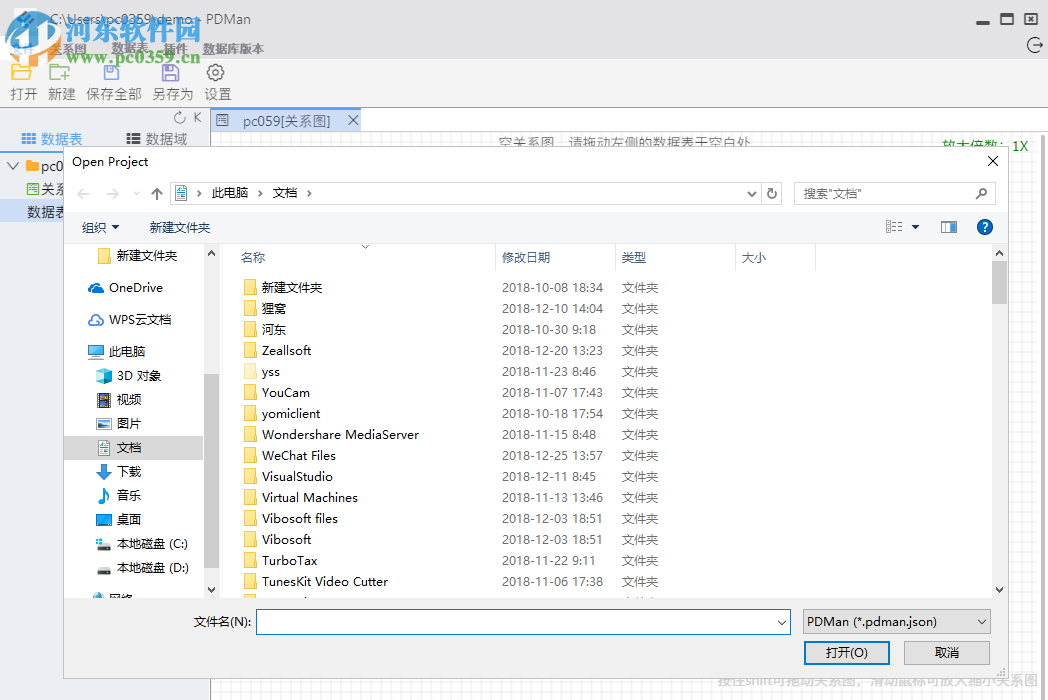The image size is (1048, 700).
Task: Create a project with the 新建 toolbar icon
Action: [x=61, y=72]
